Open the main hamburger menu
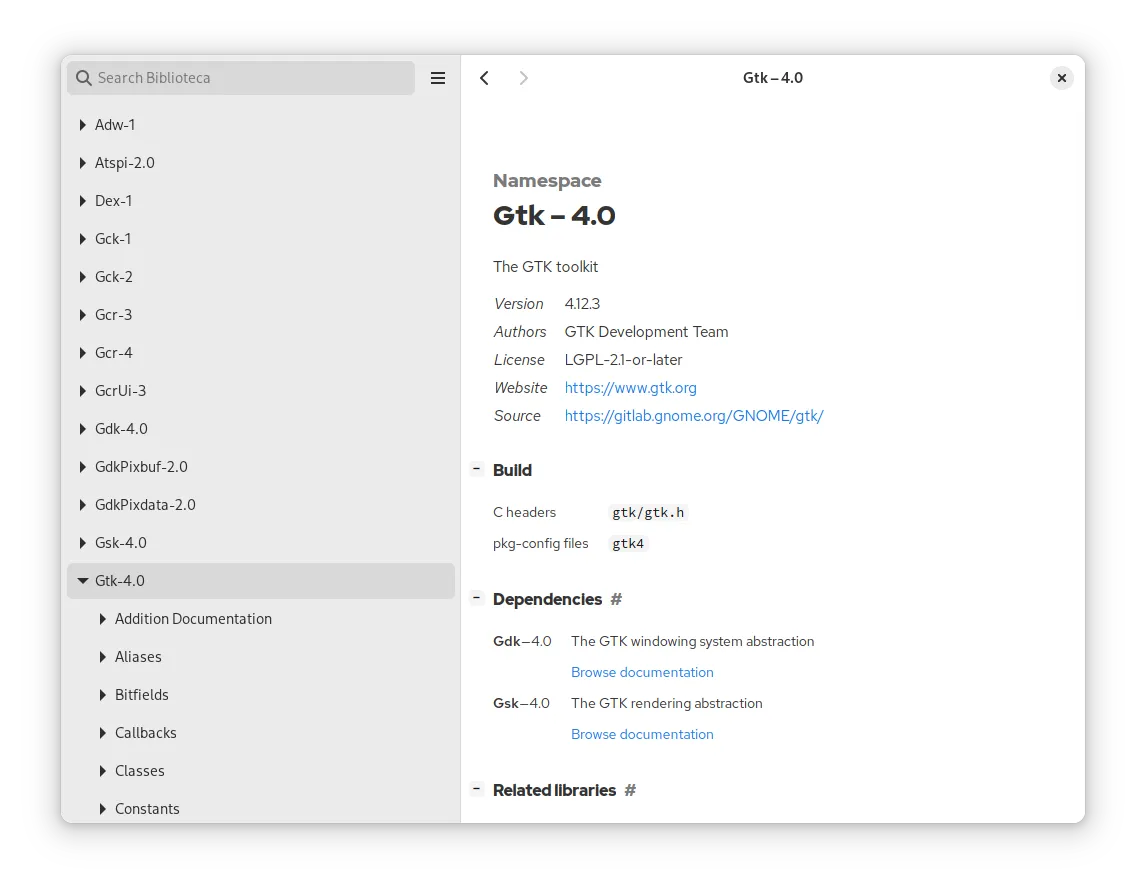 click(x=437, y=77)
